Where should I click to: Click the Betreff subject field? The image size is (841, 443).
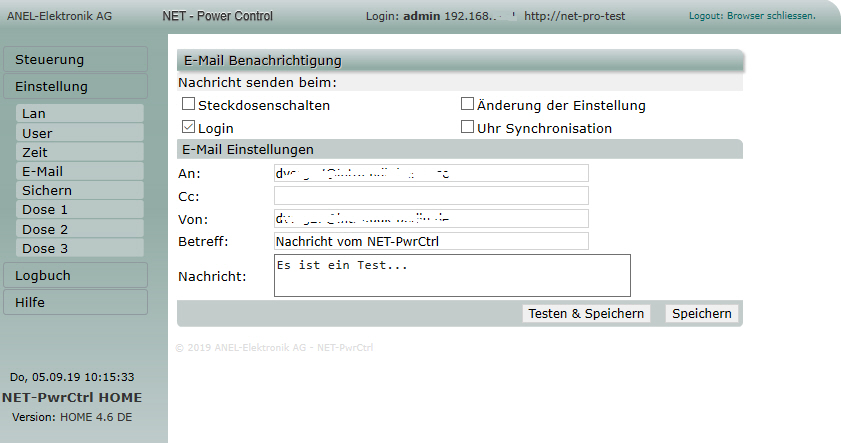[431, 241]
